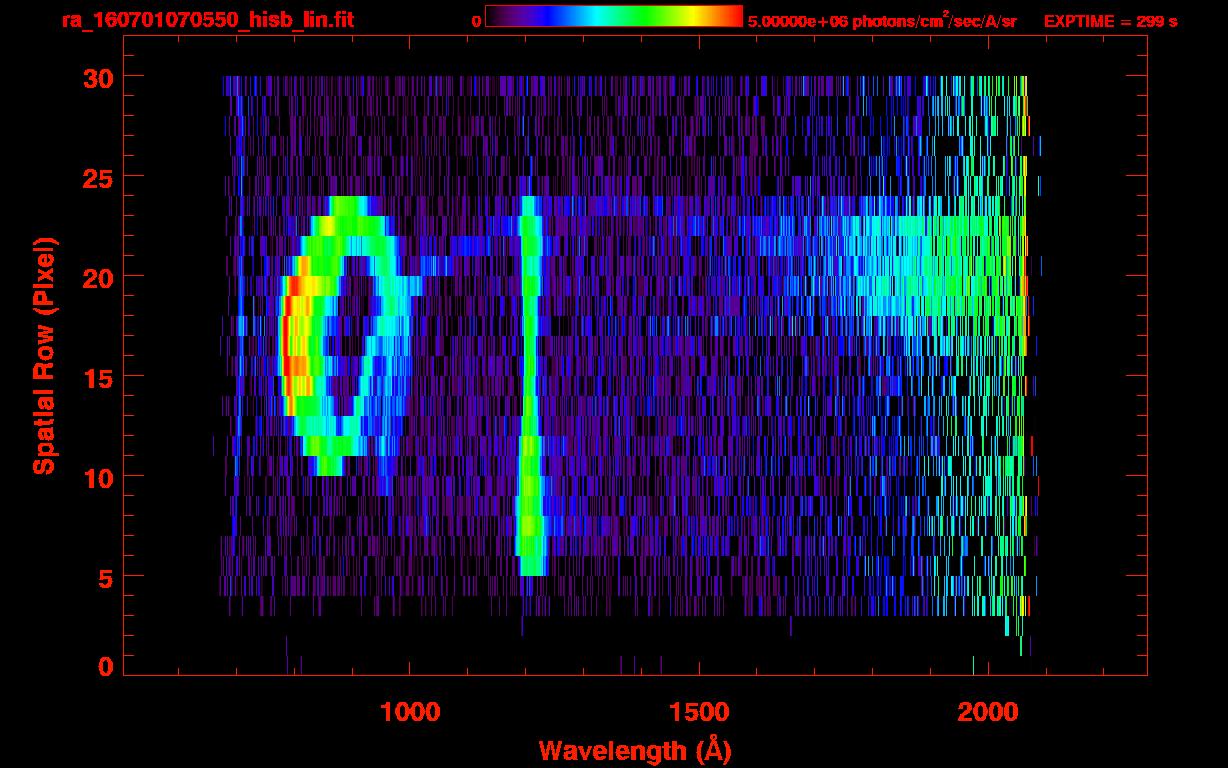
Task: Click the 25 spatial row tick label
Action: click(96, 177)
